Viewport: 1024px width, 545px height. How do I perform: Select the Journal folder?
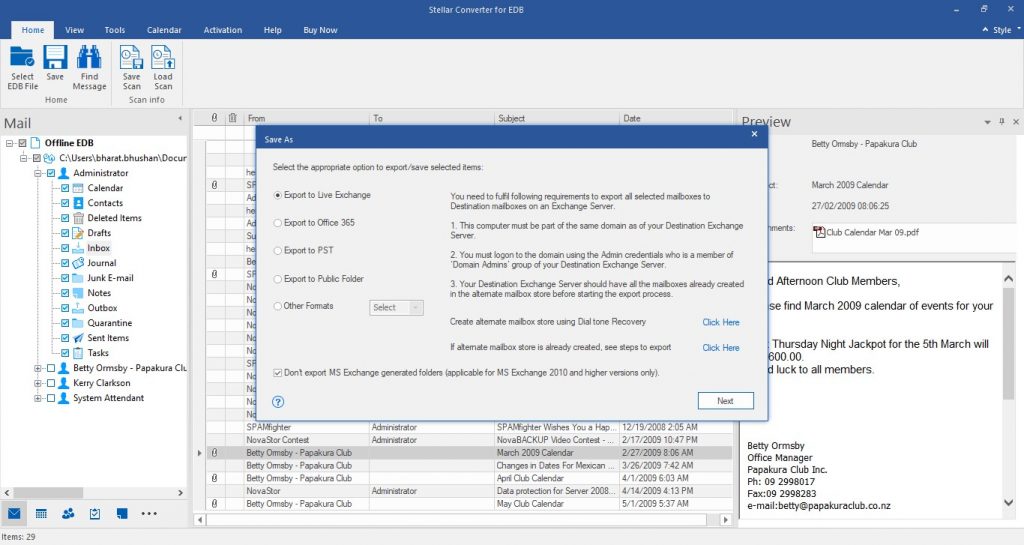tap(102, 263)
